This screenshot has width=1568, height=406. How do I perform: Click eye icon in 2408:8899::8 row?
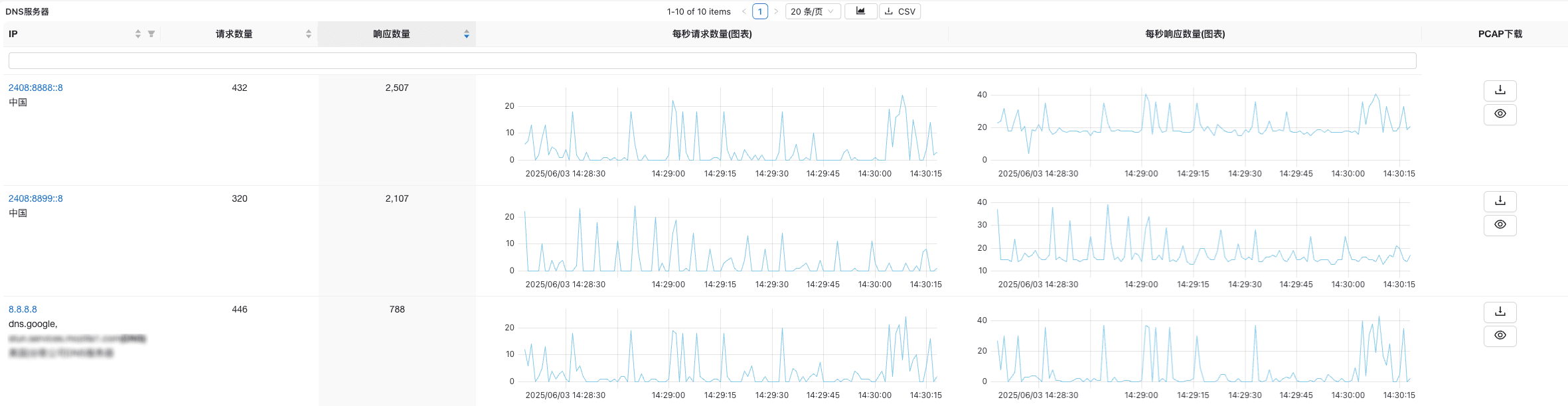[x=1500, y=225]
